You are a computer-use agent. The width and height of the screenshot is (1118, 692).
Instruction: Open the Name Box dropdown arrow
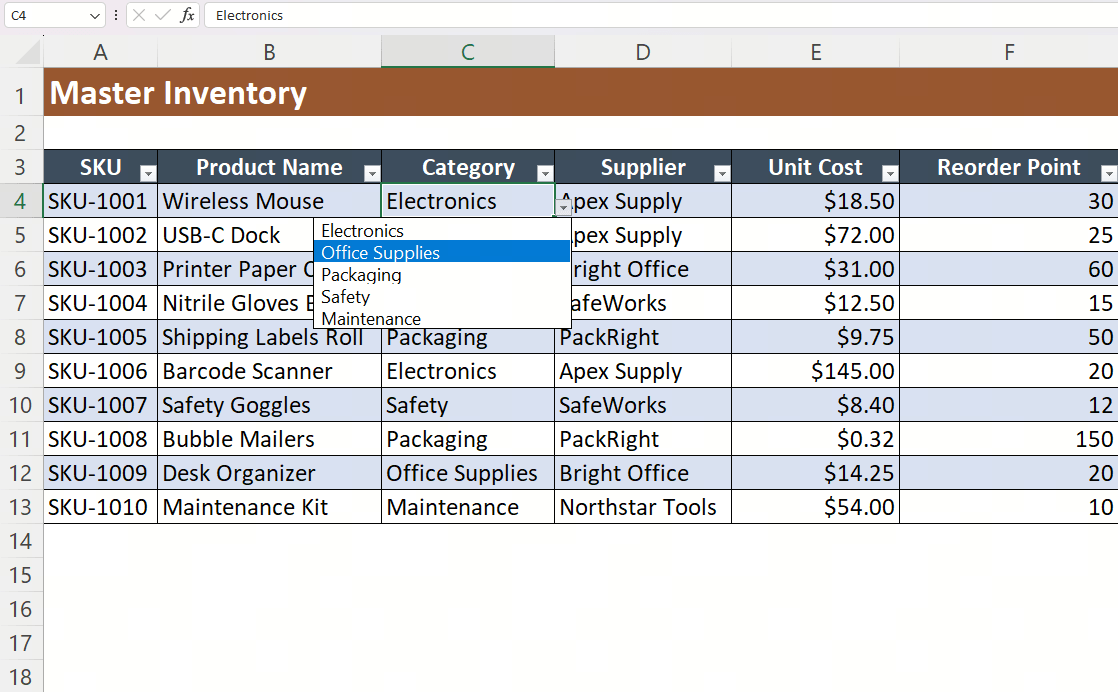[x=95, y=16]
